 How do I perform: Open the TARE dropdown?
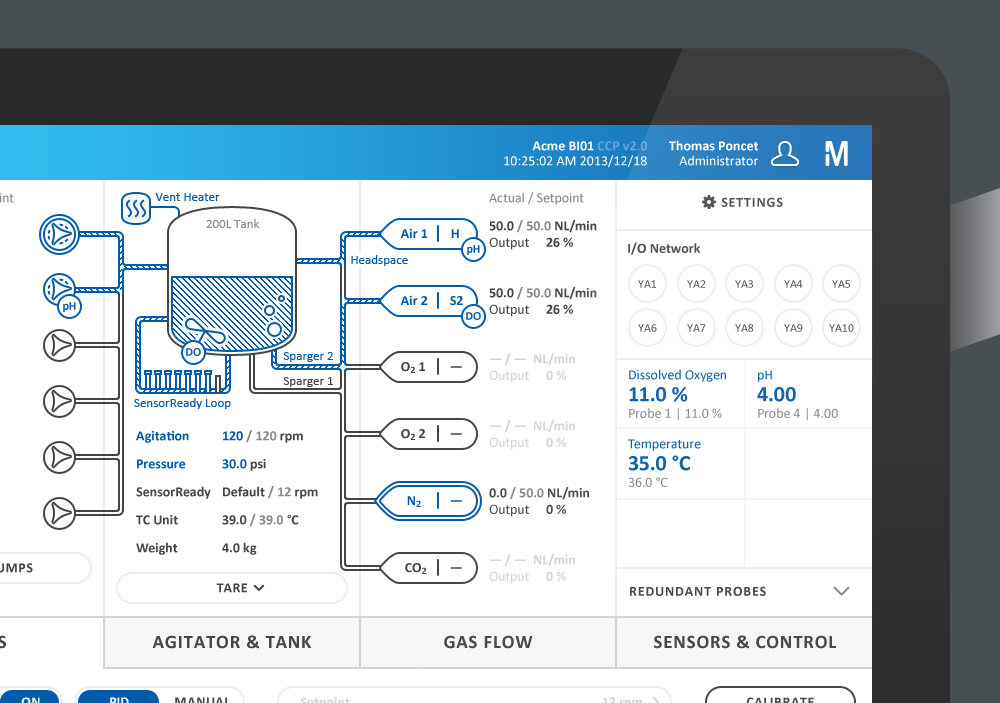pos(231,588)
